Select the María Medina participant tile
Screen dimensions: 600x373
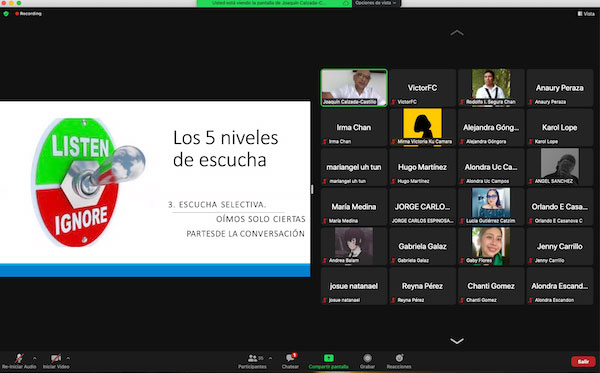(x=354, y=207)
